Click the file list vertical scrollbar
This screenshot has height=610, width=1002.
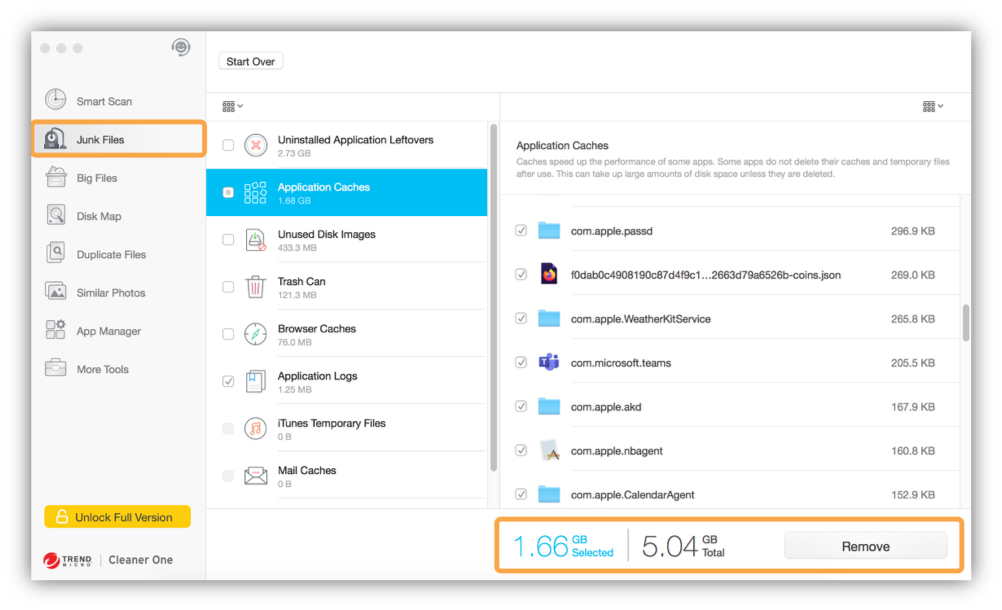click(x=965, y=323)
